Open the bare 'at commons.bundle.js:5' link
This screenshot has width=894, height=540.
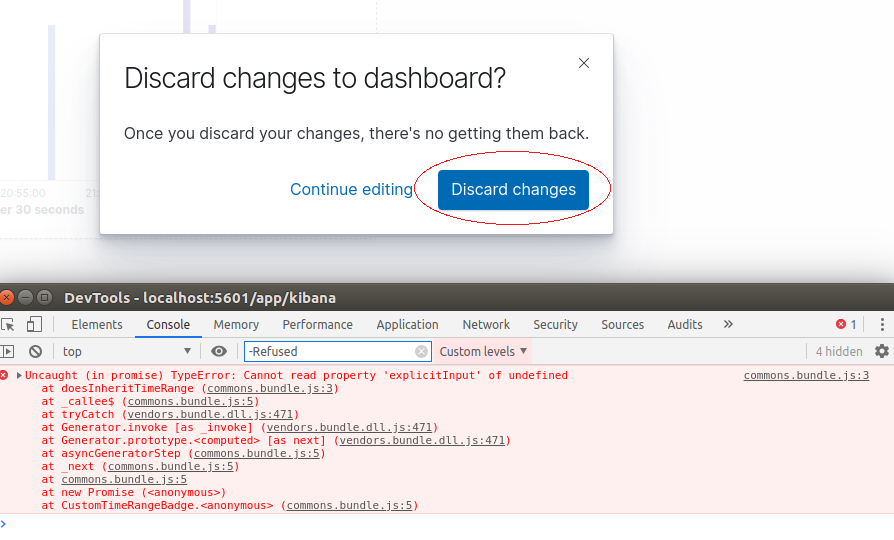click(x=124, y=480)
